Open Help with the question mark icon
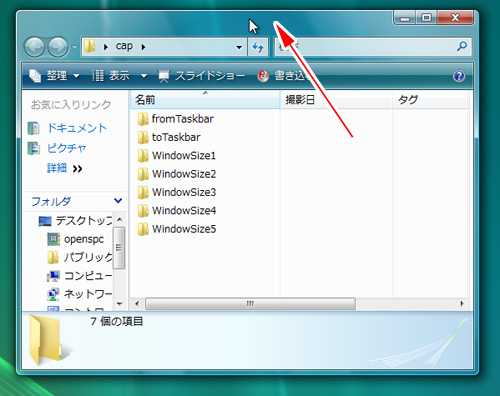The image size is (500, 396). tap(459, 76)
